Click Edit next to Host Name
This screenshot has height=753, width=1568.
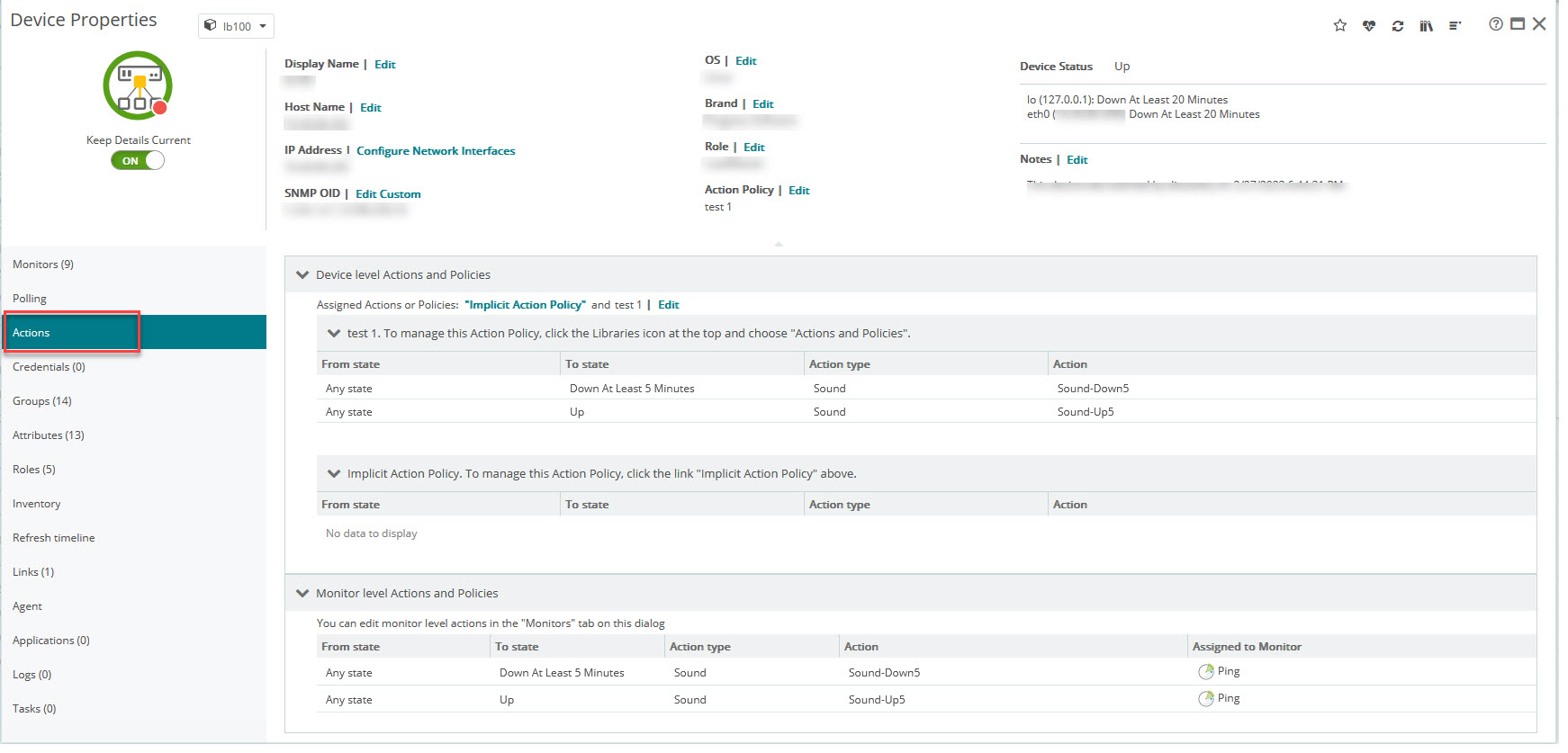pos(371,108)
